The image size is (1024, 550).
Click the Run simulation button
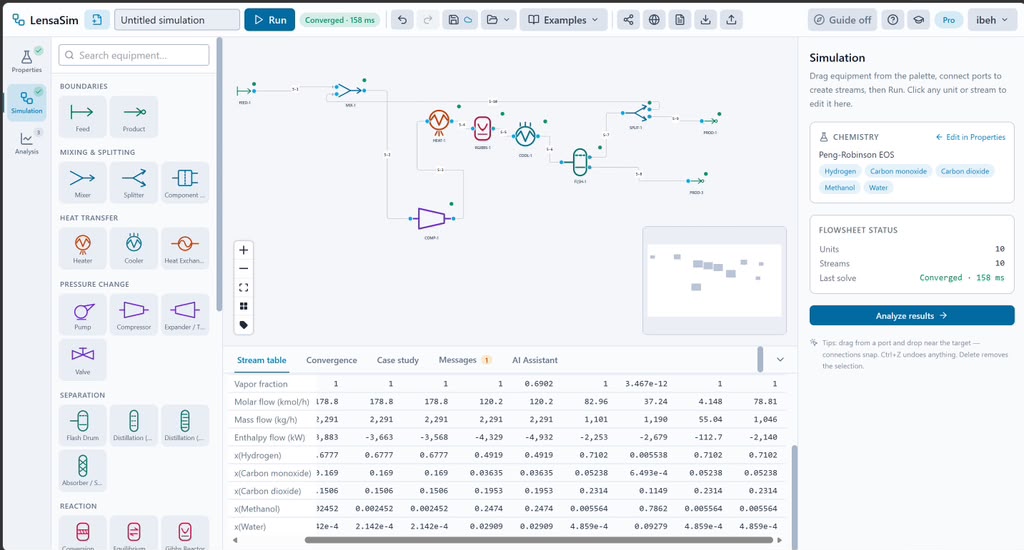click(x=269, y=20)
